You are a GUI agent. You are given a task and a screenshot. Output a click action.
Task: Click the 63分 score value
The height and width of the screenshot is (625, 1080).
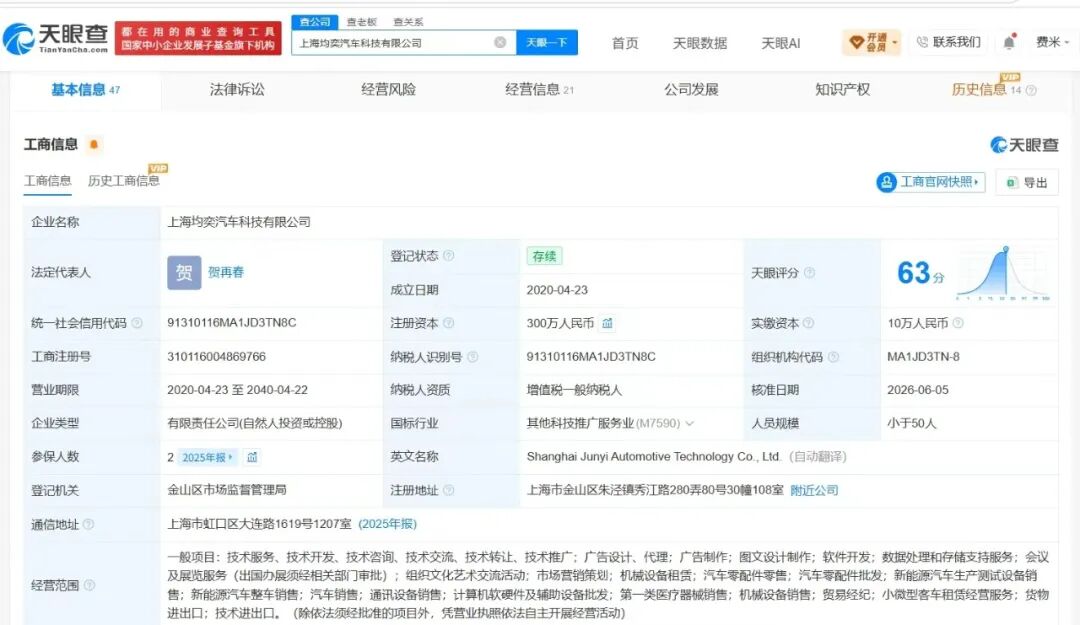(x=920, y=273)
